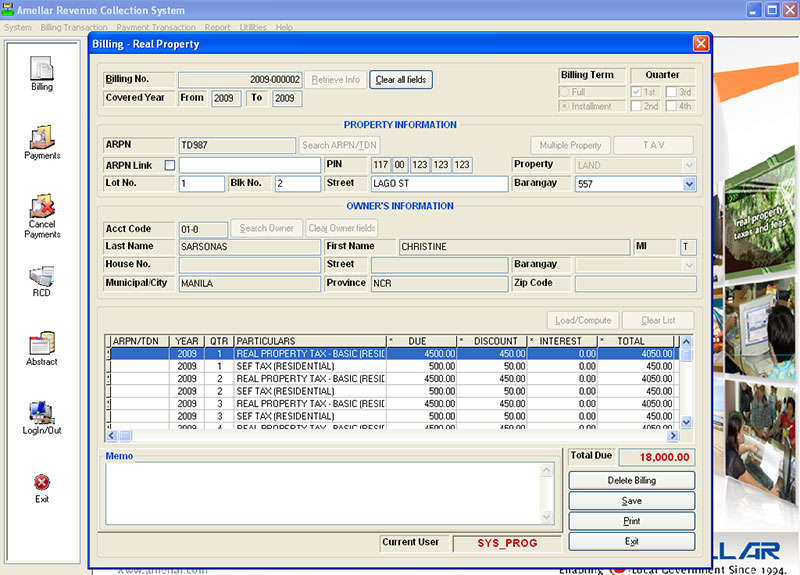
Task: Click the Save button
Action: tap(632, 501)
